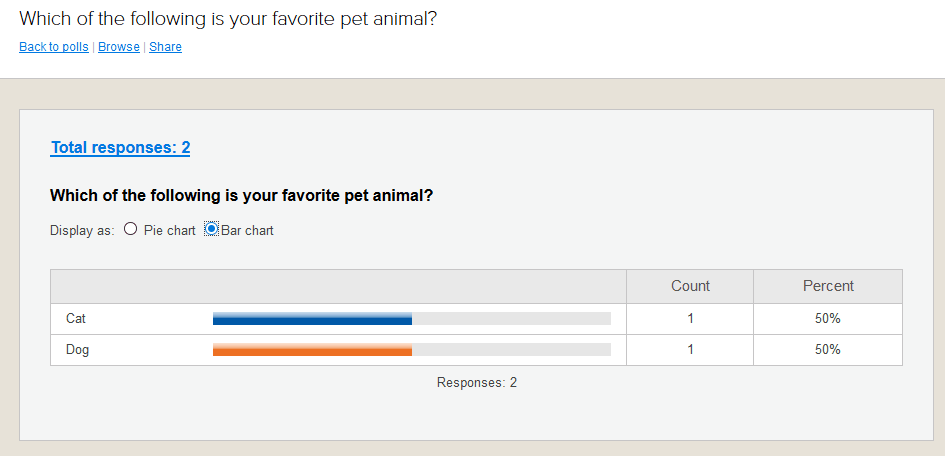Click the Dog 50% percent cell
The height and width of the screenshot is (456, 945).
(828, 349)
